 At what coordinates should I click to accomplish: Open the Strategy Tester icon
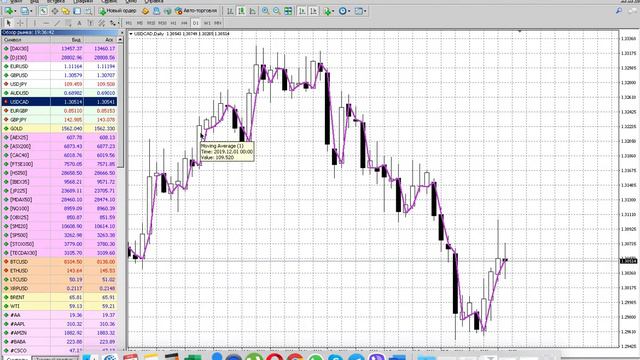[88, 11]
